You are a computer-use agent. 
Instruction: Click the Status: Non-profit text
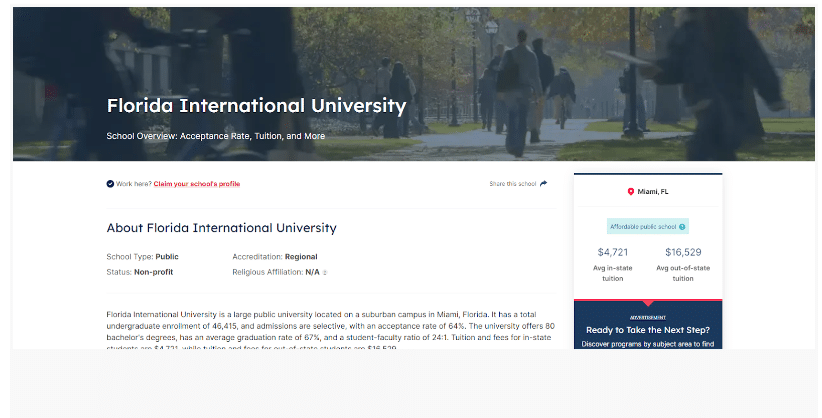point(139,272)
